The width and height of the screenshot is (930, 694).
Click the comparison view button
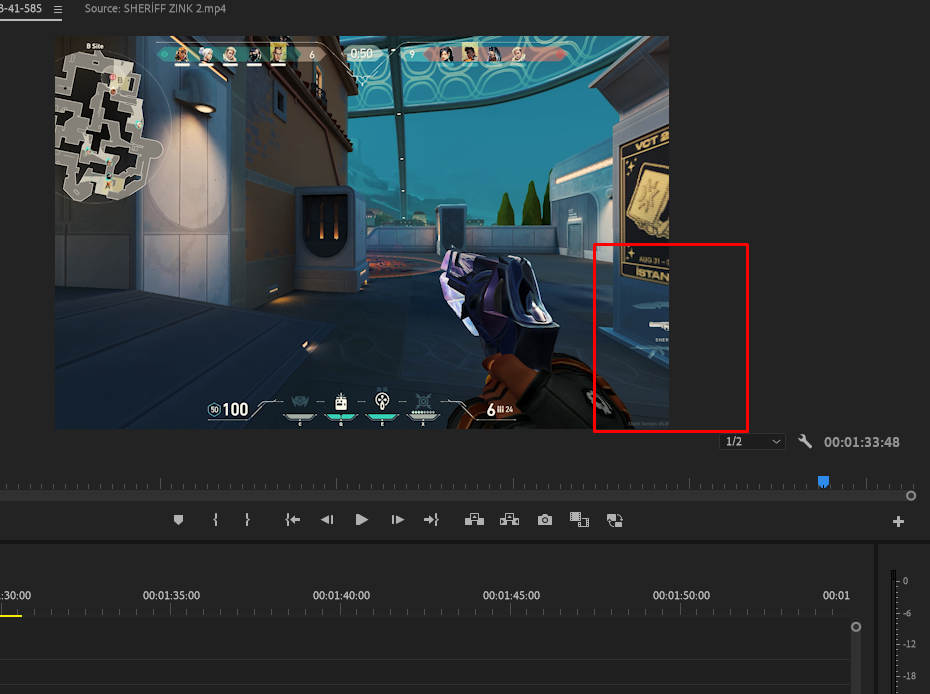click(579, 520)
